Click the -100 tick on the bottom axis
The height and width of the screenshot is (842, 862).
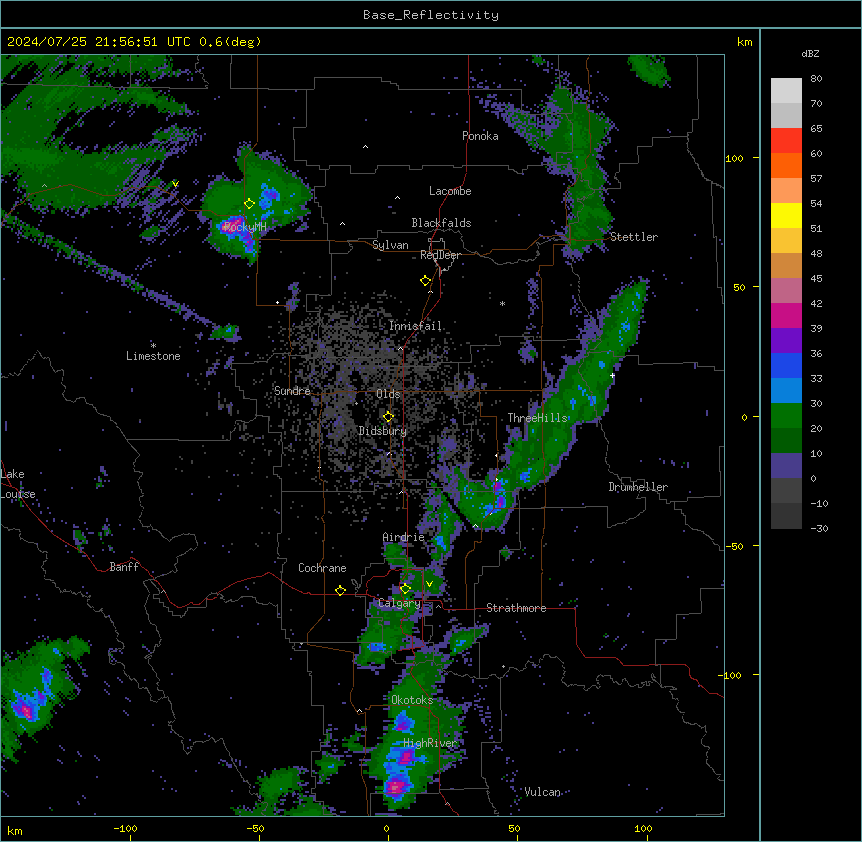click(x=125, y=828)
